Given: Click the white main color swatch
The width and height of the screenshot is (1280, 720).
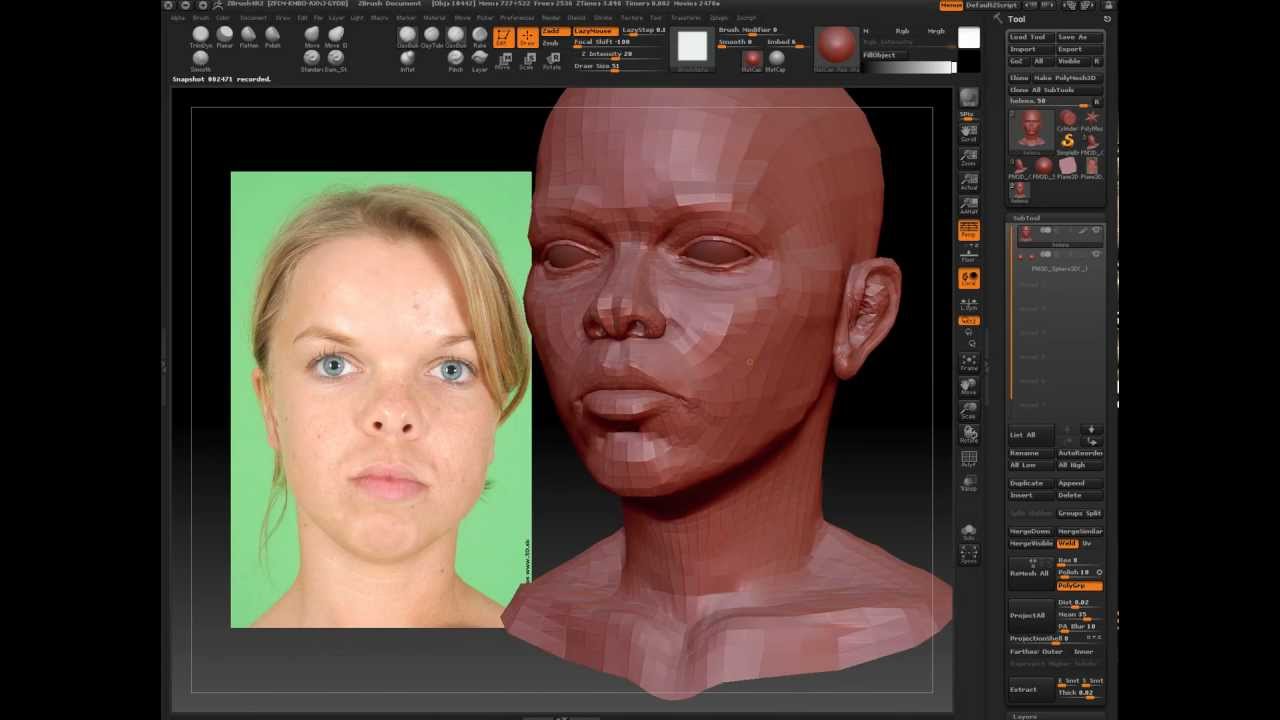Looking at the screenshot, I should coord(968,38).
